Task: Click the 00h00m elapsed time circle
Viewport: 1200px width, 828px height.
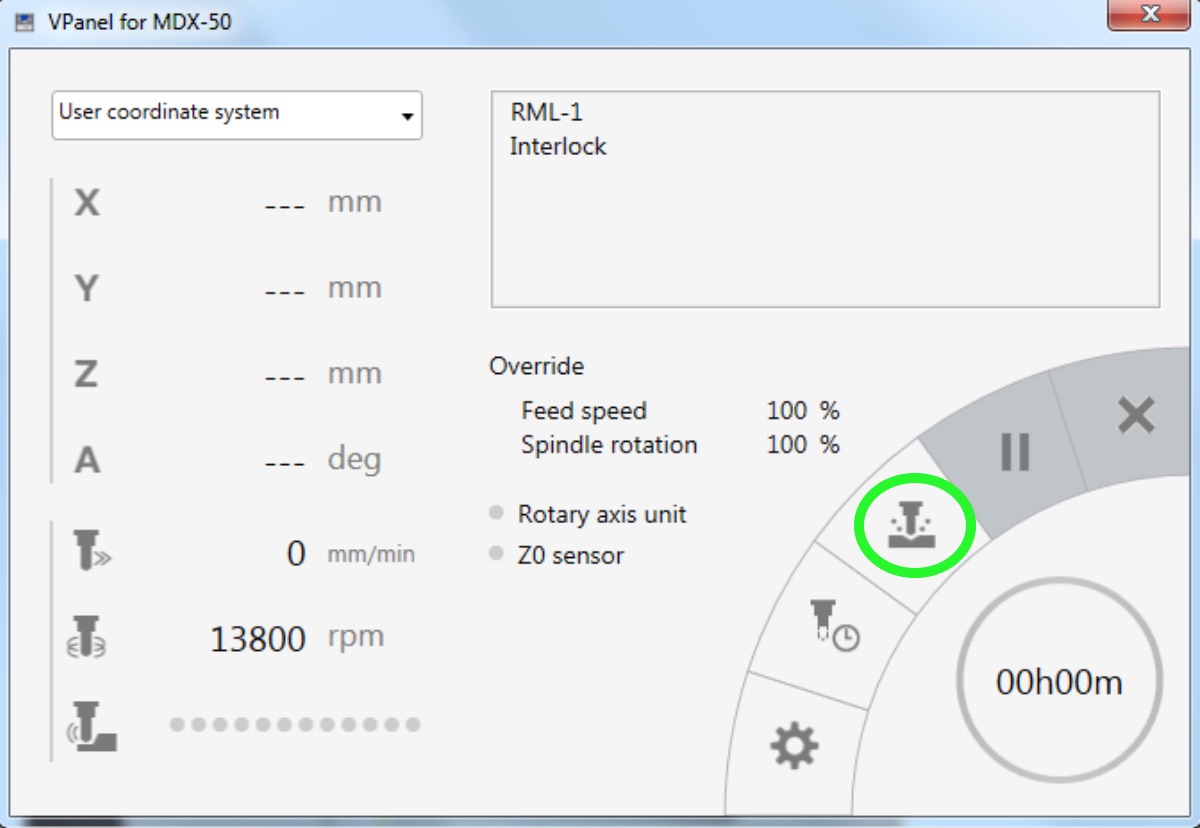Action: 1059,682
